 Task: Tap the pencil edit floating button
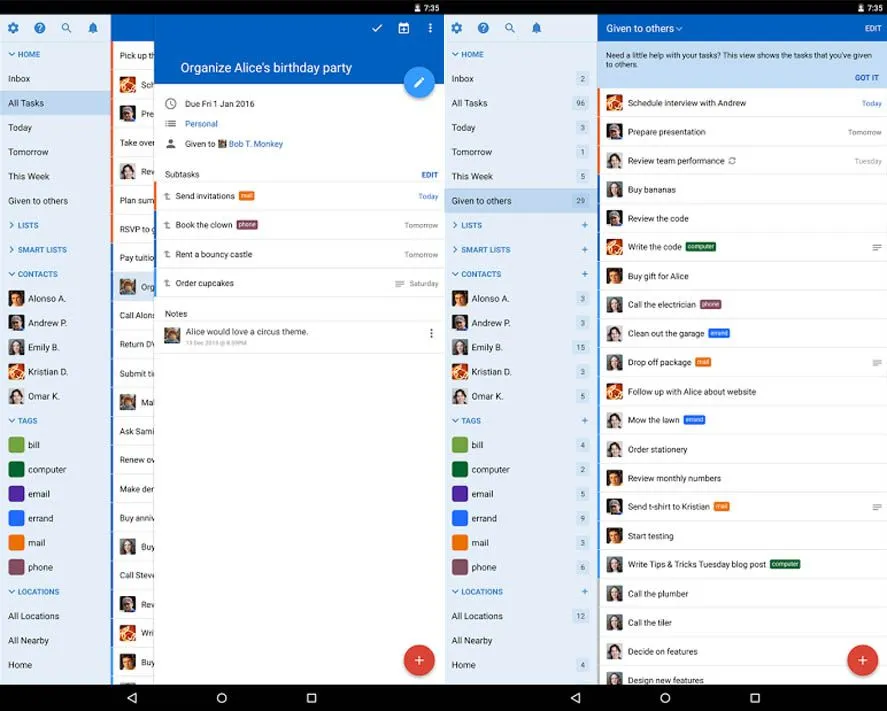point(419,82)
